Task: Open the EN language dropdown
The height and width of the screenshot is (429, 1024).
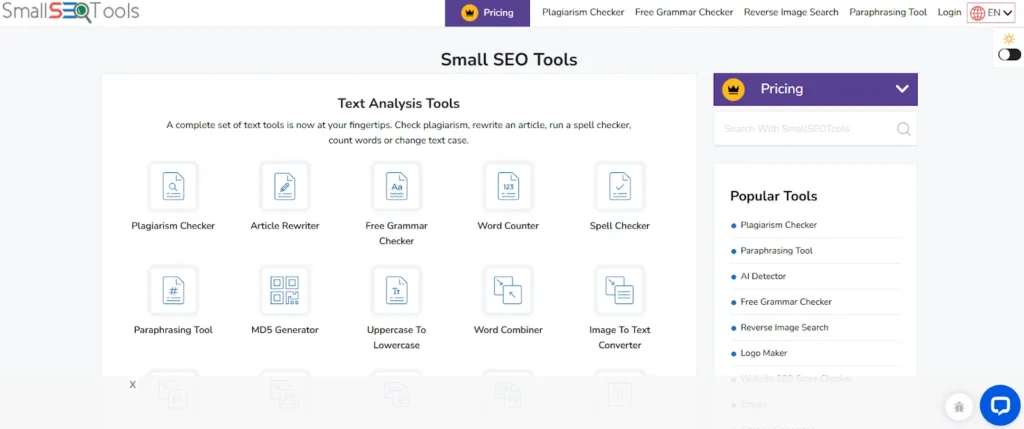Action: [x=991, y=13]
